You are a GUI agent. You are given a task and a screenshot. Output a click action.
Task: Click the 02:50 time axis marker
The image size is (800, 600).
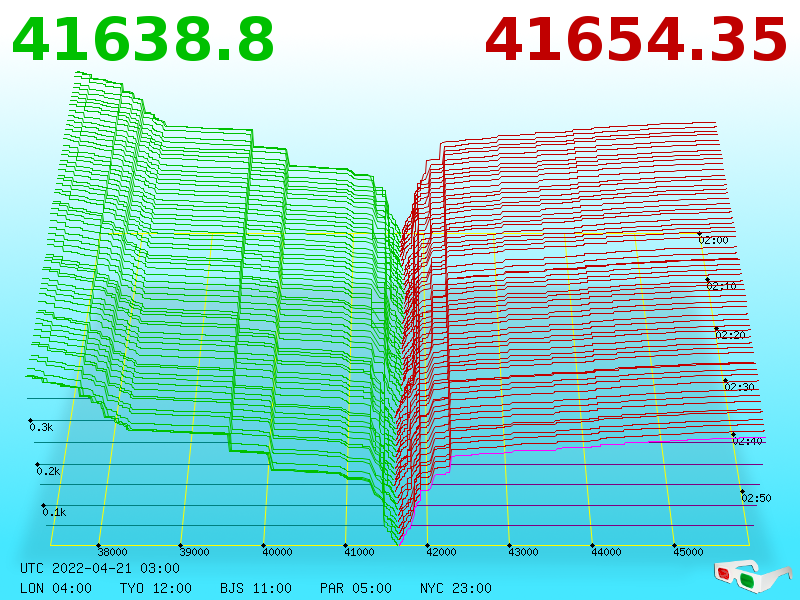756,498
